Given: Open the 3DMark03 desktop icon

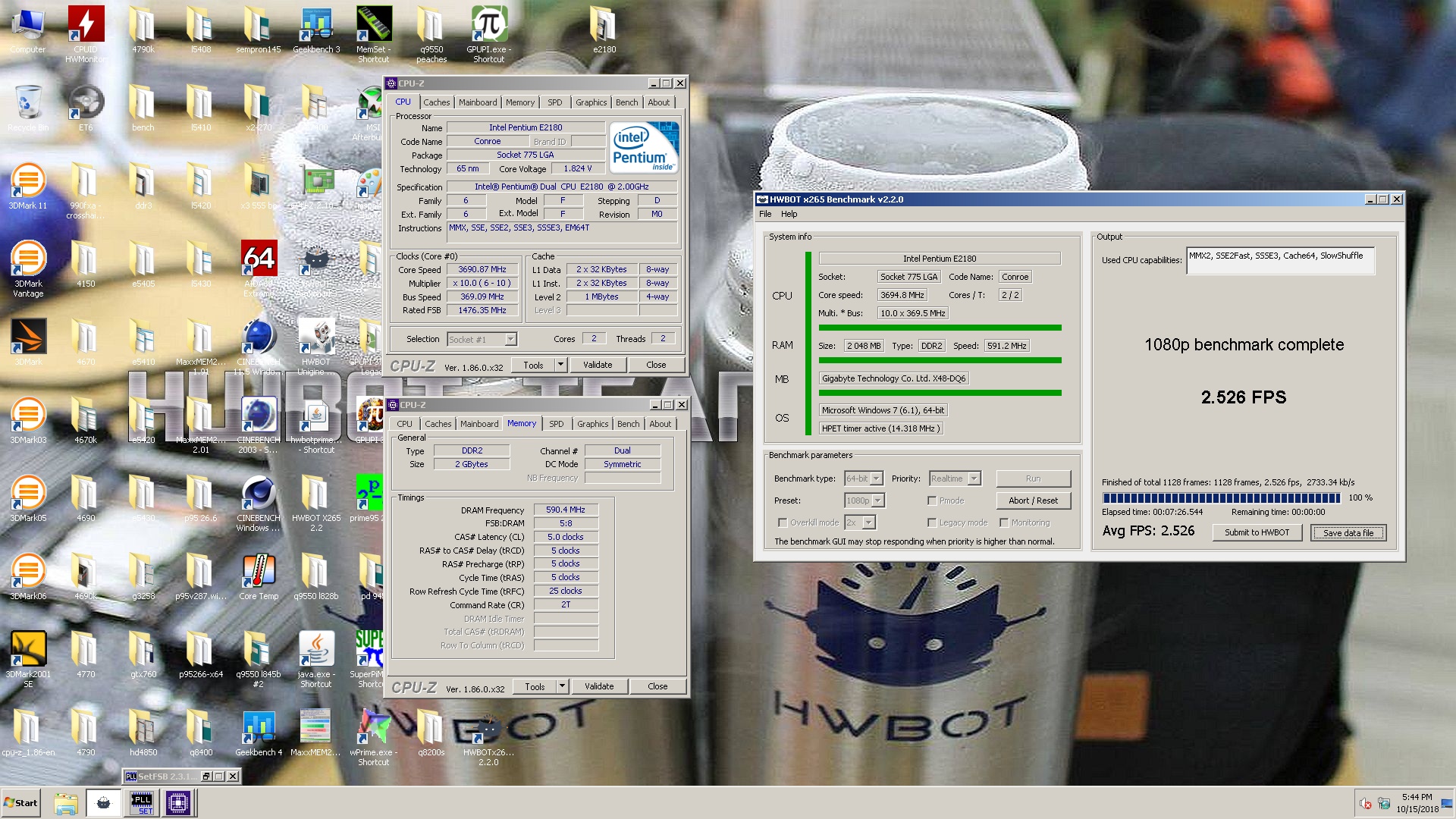Looking at the screenshot, I should point(28,420).
